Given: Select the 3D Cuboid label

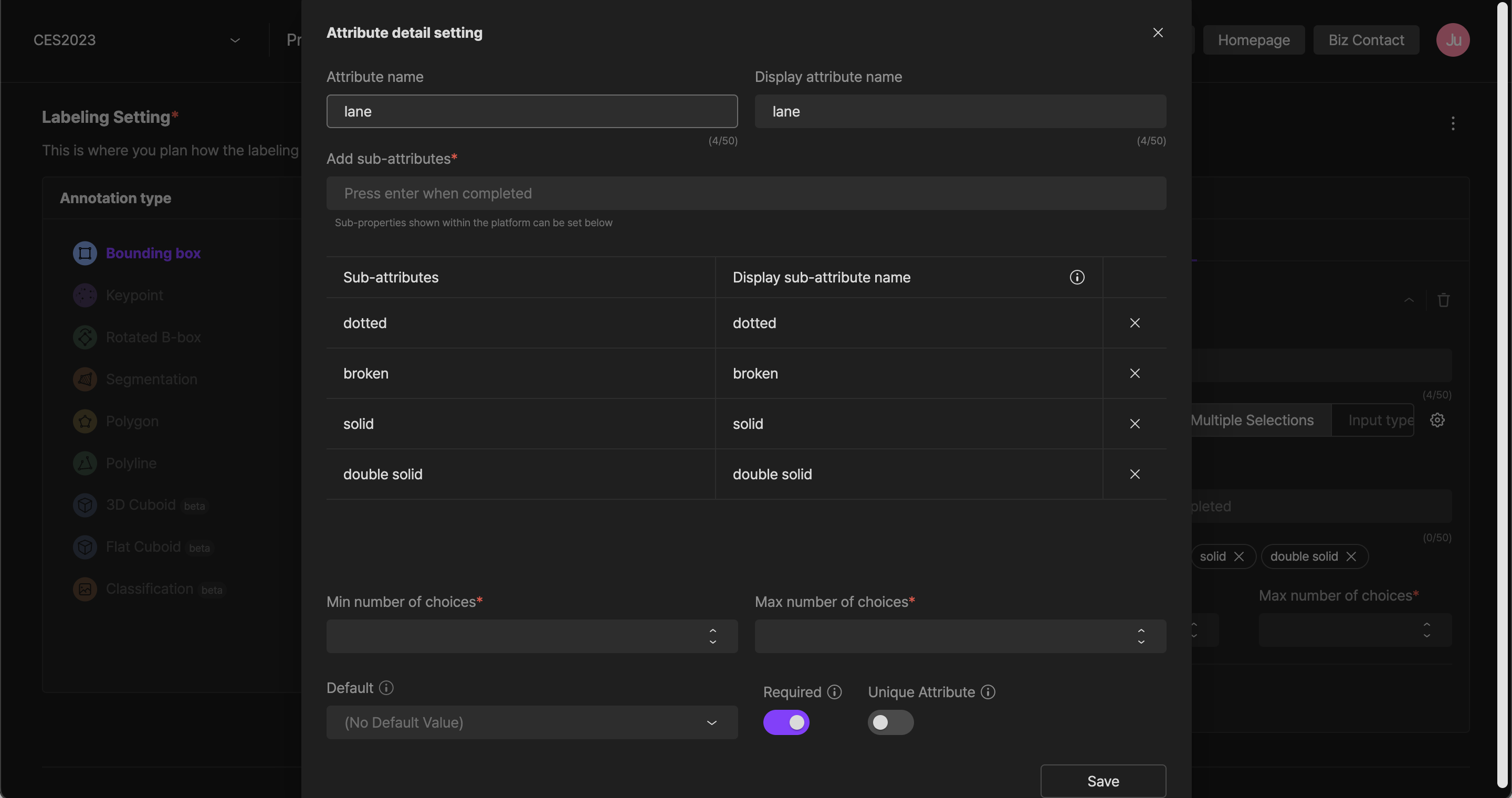Looking at the screenshot, I should point(141,505).
